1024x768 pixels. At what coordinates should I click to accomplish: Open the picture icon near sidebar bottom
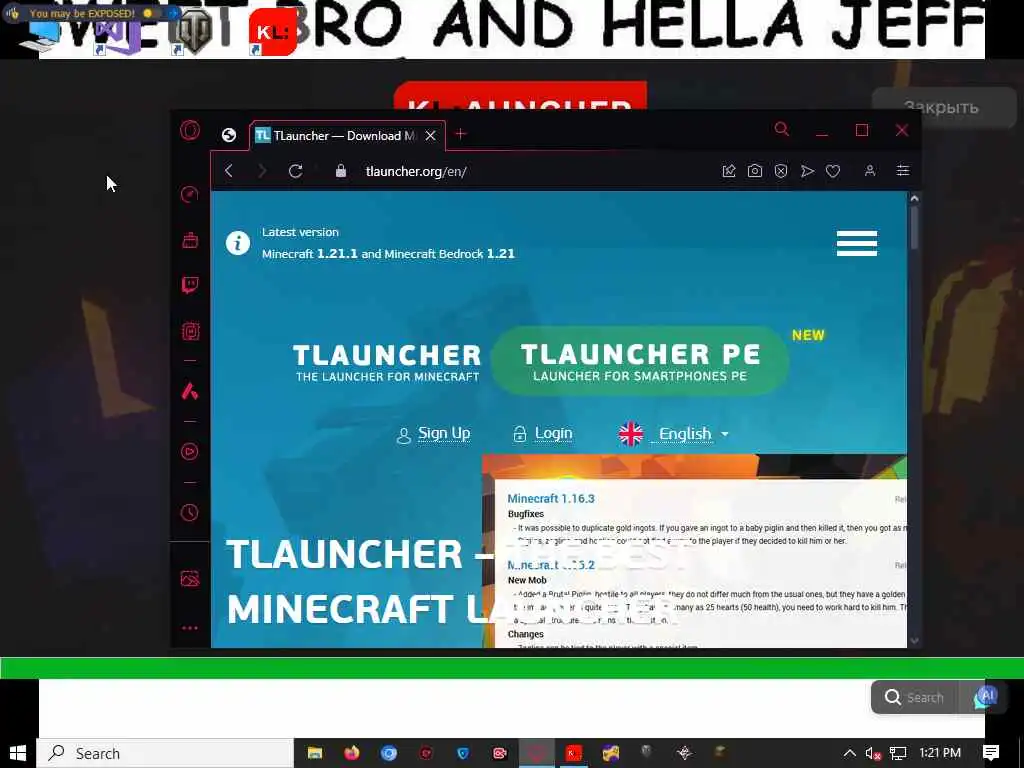[190, 579]
